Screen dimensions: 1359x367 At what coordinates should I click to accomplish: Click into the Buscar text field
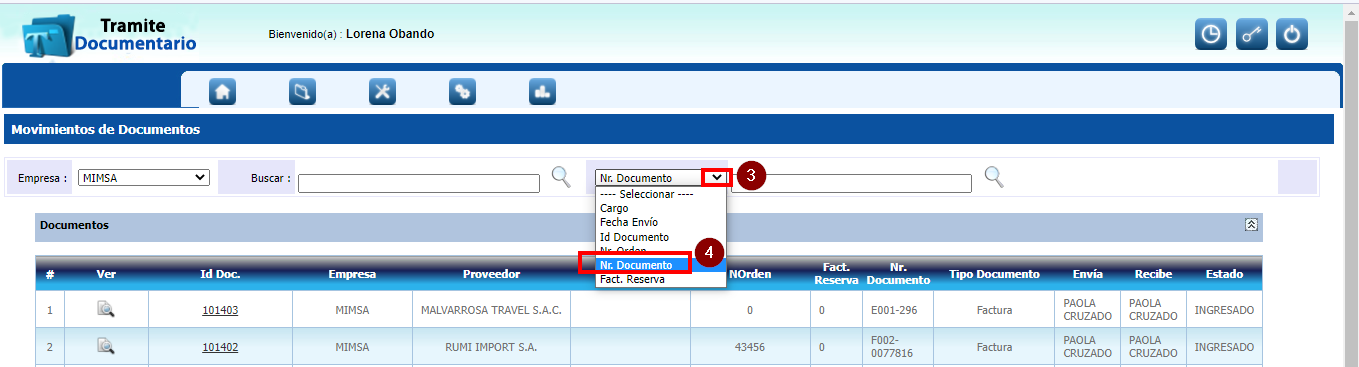click(x=419, y=183)
